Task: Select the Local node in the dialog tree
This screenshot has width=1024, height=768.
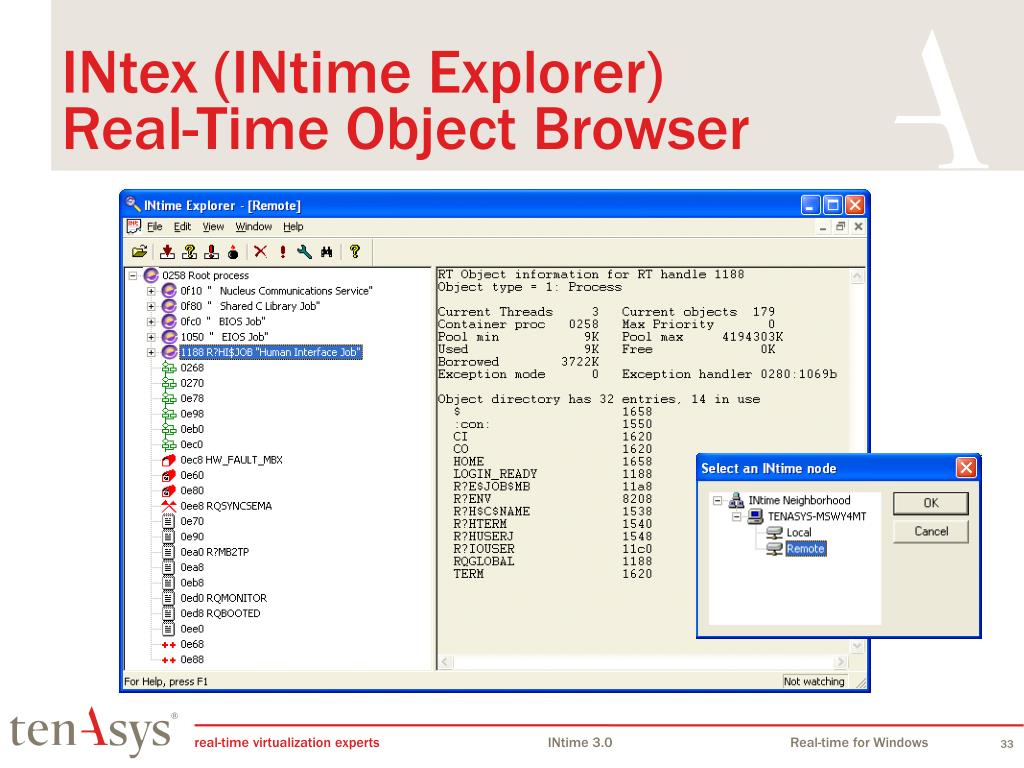Action: [798, 533]
